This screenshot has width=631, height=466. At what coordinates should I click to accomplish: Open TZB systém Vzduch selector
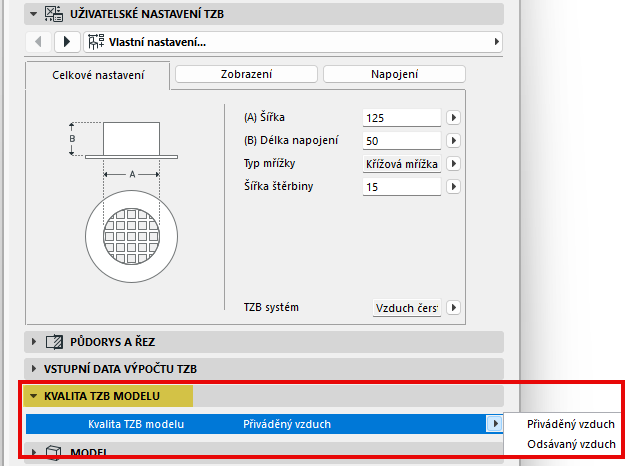click(x=407, y=308)
